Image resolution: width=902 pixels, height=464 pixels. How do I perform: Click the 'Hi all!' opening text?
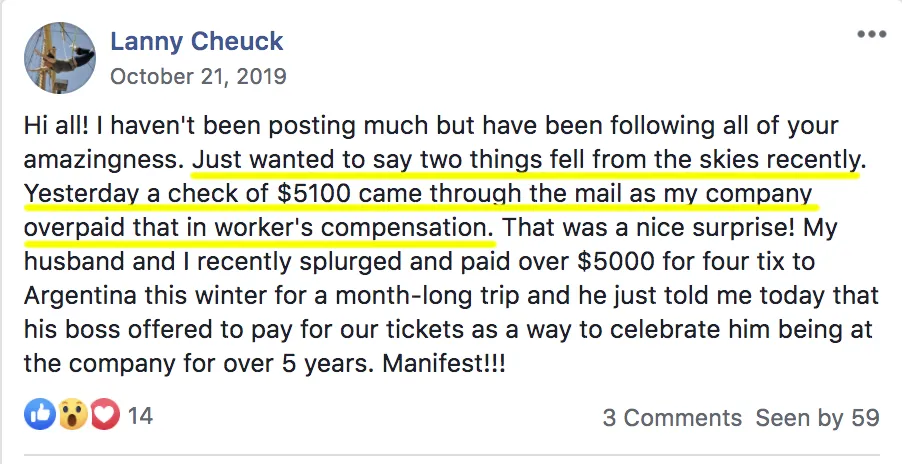point(57,126)
